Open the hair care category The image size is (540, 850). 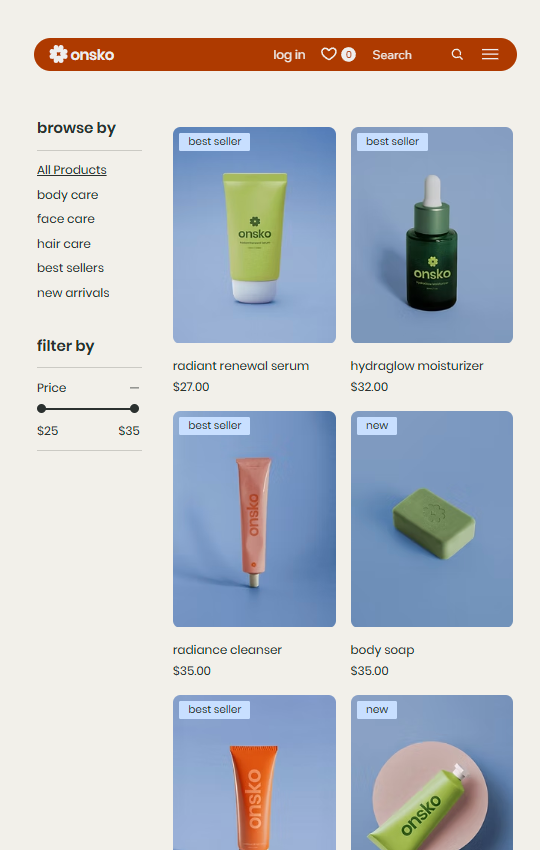click(x=64, y=244)
